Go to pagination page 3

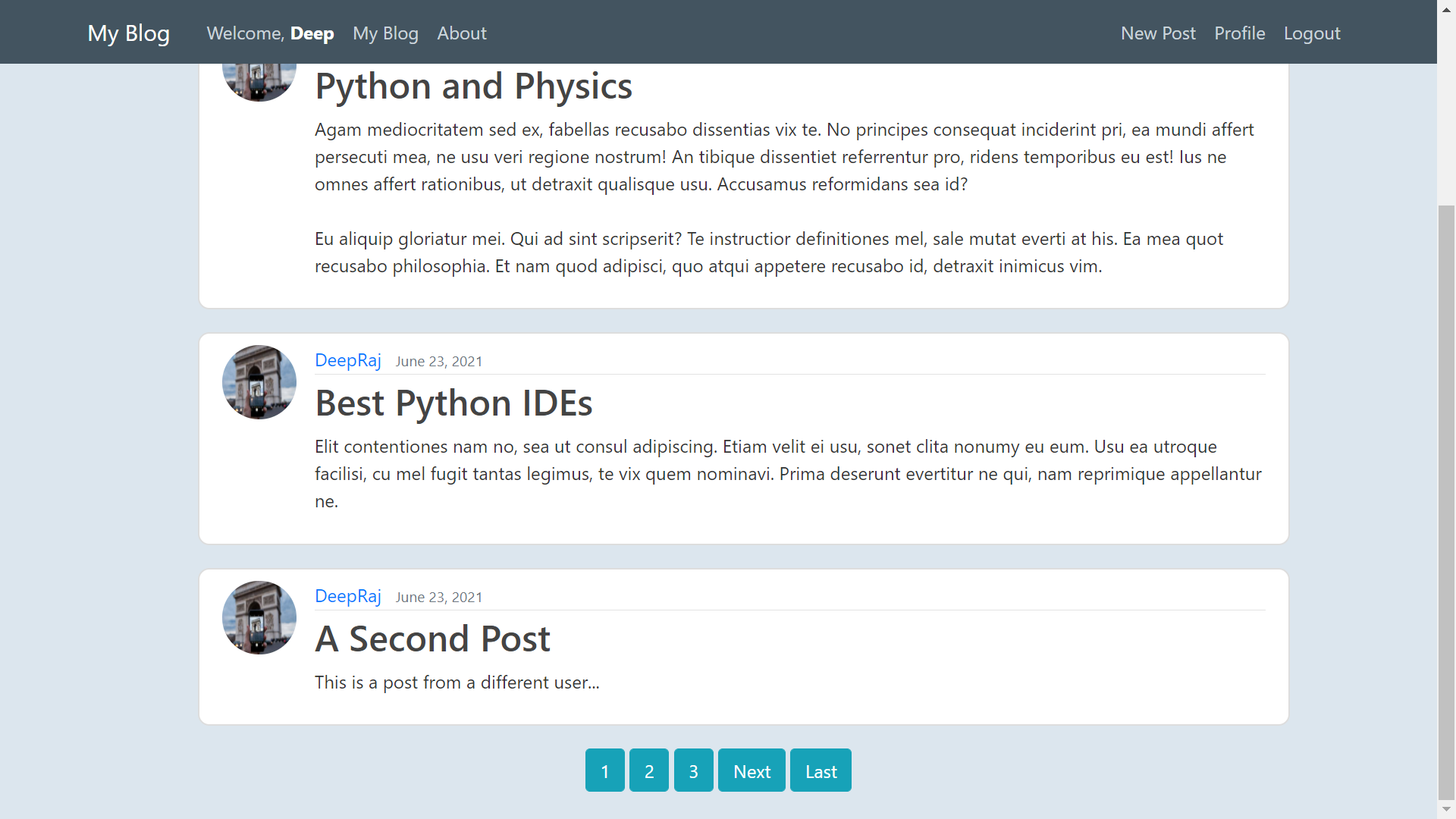pos(693,770)
